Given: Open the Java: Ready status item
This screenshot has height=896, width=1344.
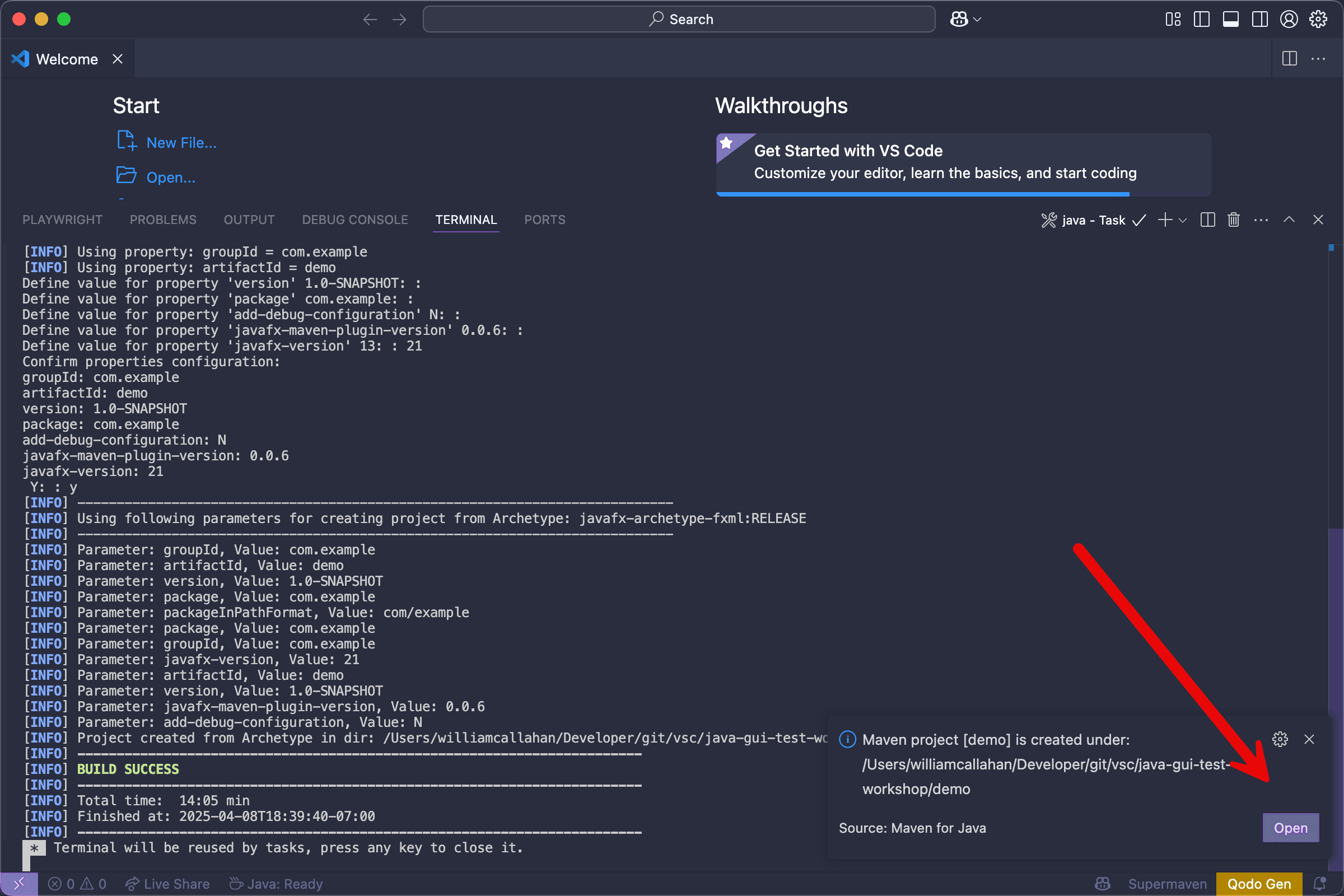Looking at the screenshot, I should pos(276,884).
